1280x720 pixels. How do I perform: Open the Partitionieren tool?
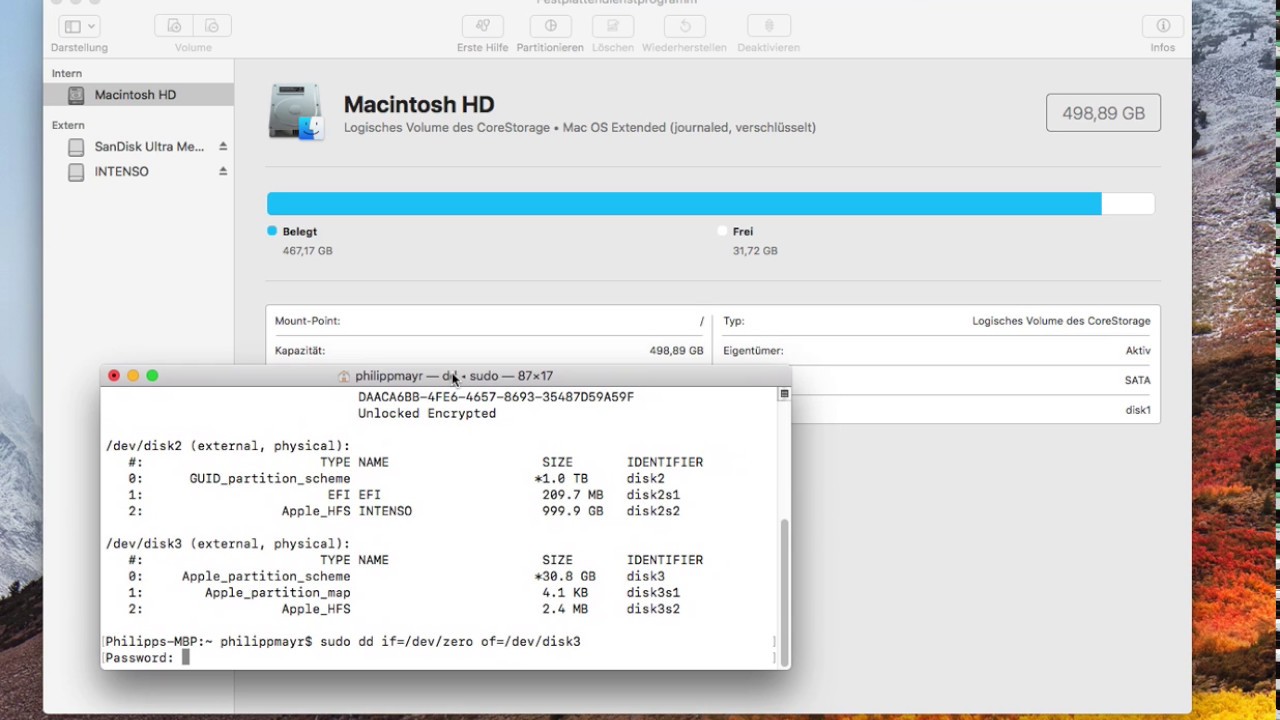[x=550, y=26]
